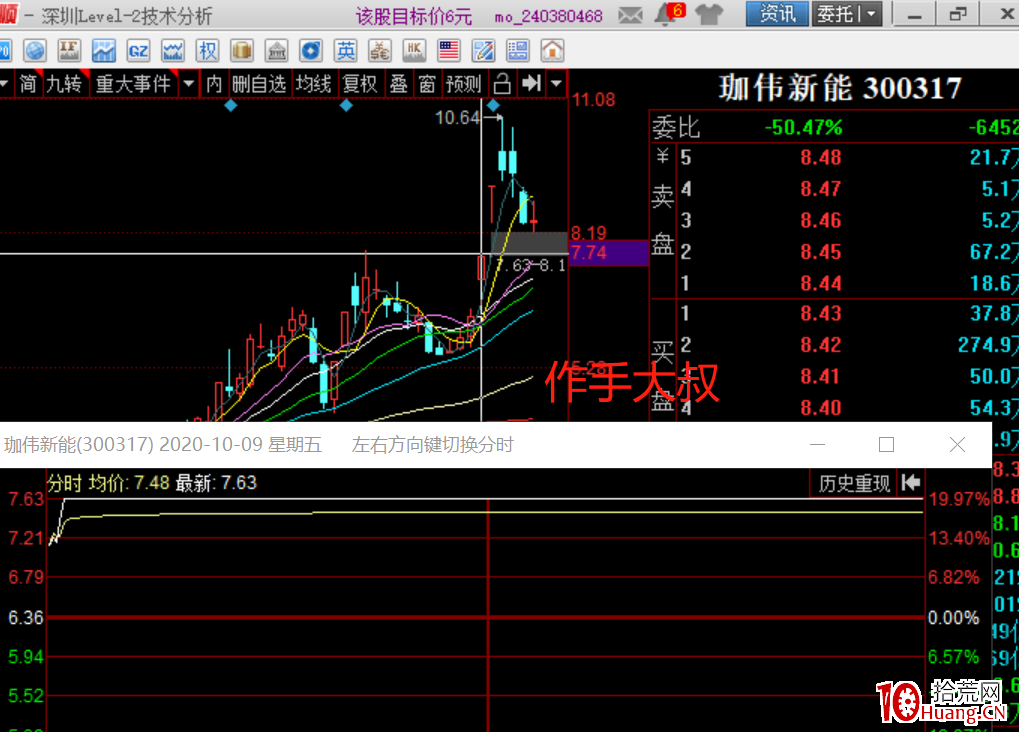Screen dimensions: 1019x732
Task: Toggle 内 inner display button
Action: pos(213,84)
